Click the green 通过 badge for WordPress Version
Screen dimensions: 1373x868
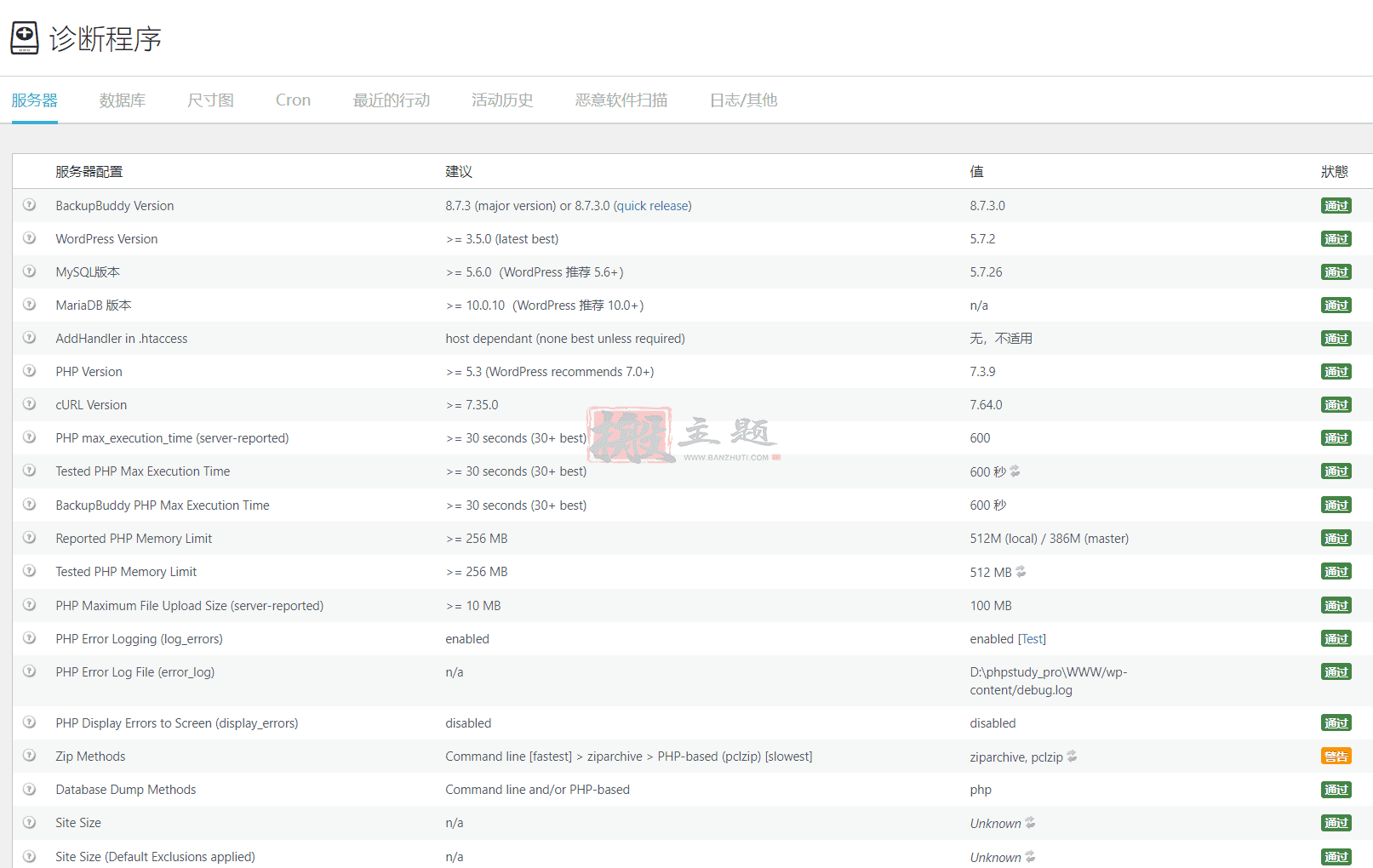click(x=1336, y=239)
